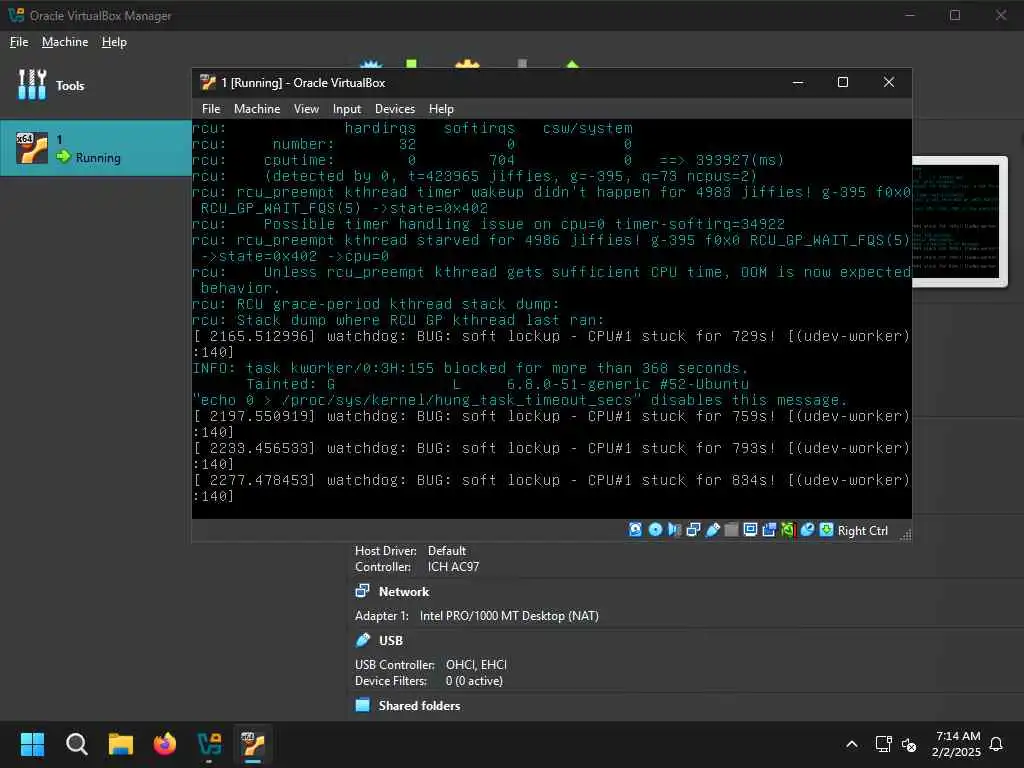Open the VM window Help menu
The width and height of the screenshot is (1024, 768).
click(x=441, y=109)
